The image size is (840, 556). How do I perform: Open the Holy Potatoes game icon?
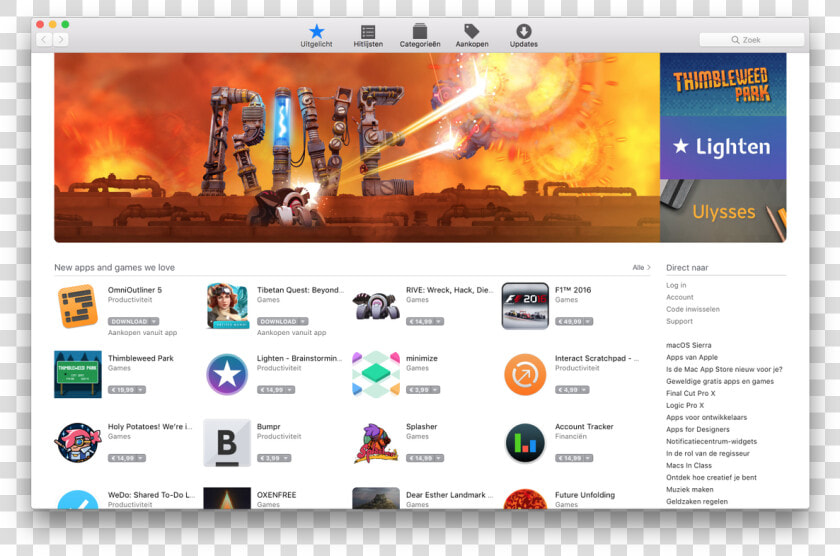tap(78, 442)
